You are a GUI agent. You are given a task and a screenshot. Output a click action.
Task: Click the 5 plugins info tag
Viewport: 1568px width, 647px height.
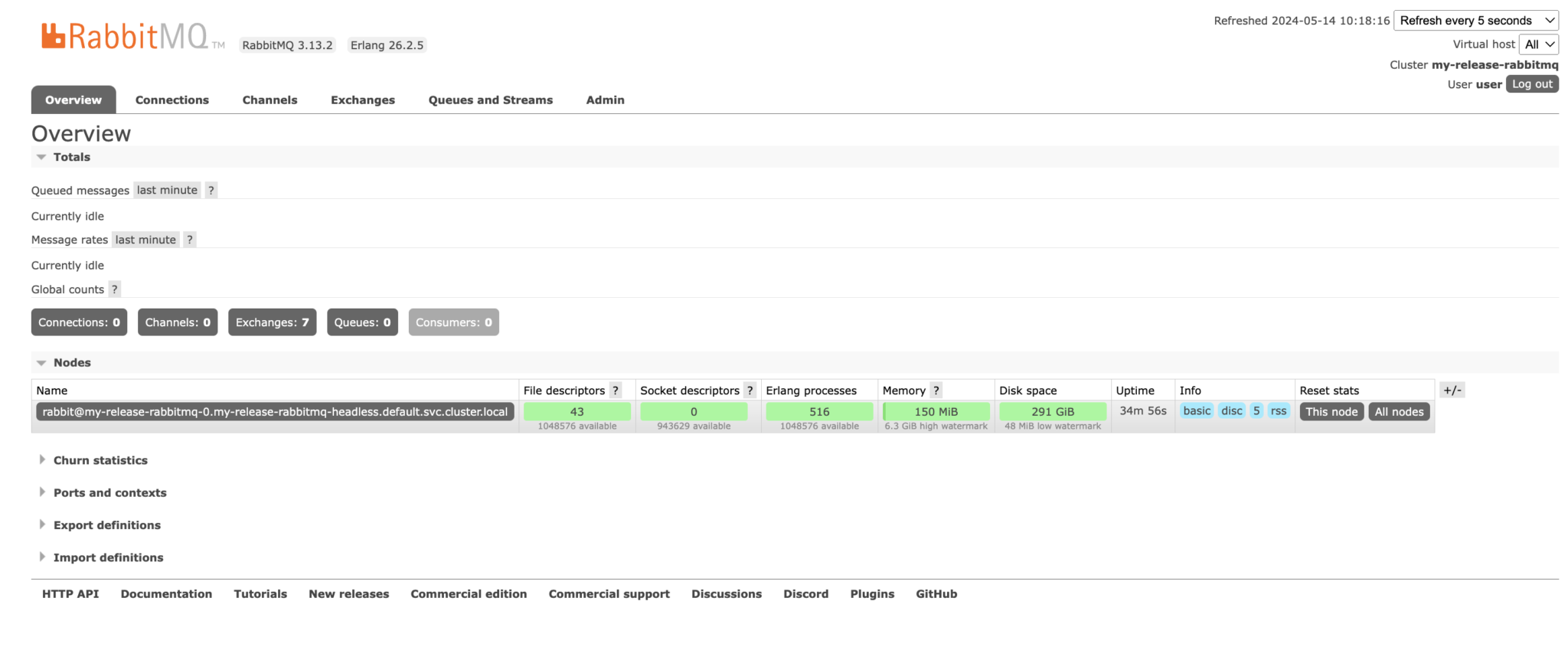(1256, 411)
